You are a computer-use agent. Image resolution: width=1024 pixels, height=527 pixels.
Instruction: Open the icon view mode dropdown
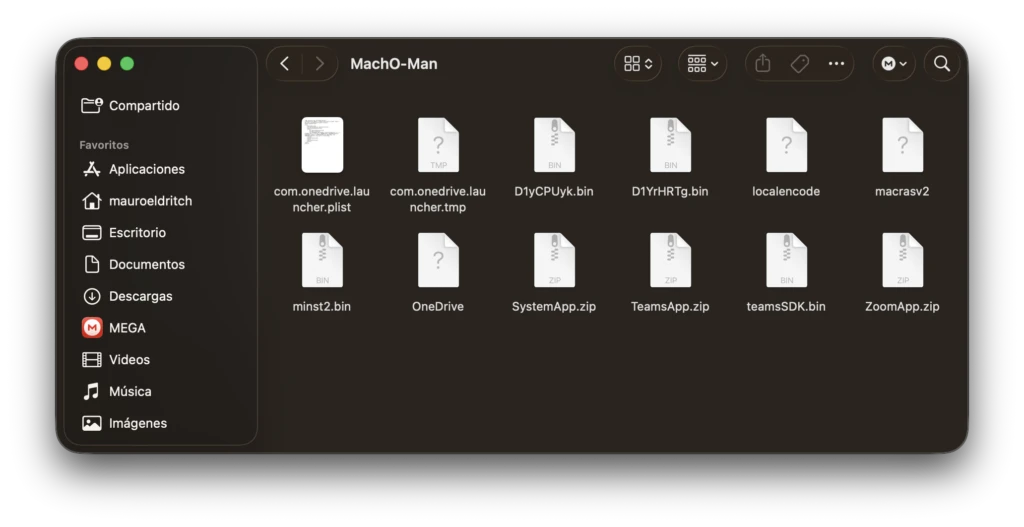click(x=637, y=64)
